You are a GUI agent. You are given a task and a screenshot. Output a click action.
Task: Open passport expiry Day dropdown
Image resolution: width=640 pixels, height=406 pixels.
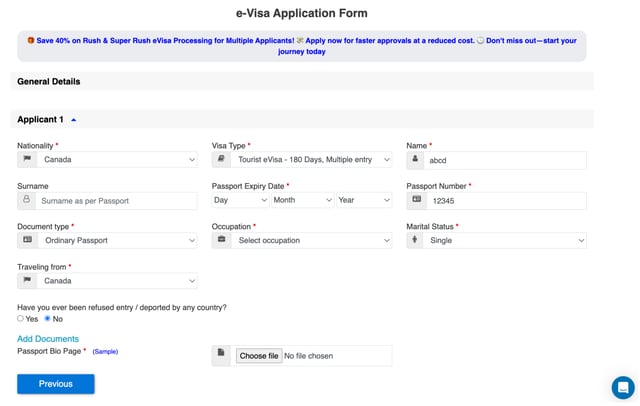click(240, 200)
